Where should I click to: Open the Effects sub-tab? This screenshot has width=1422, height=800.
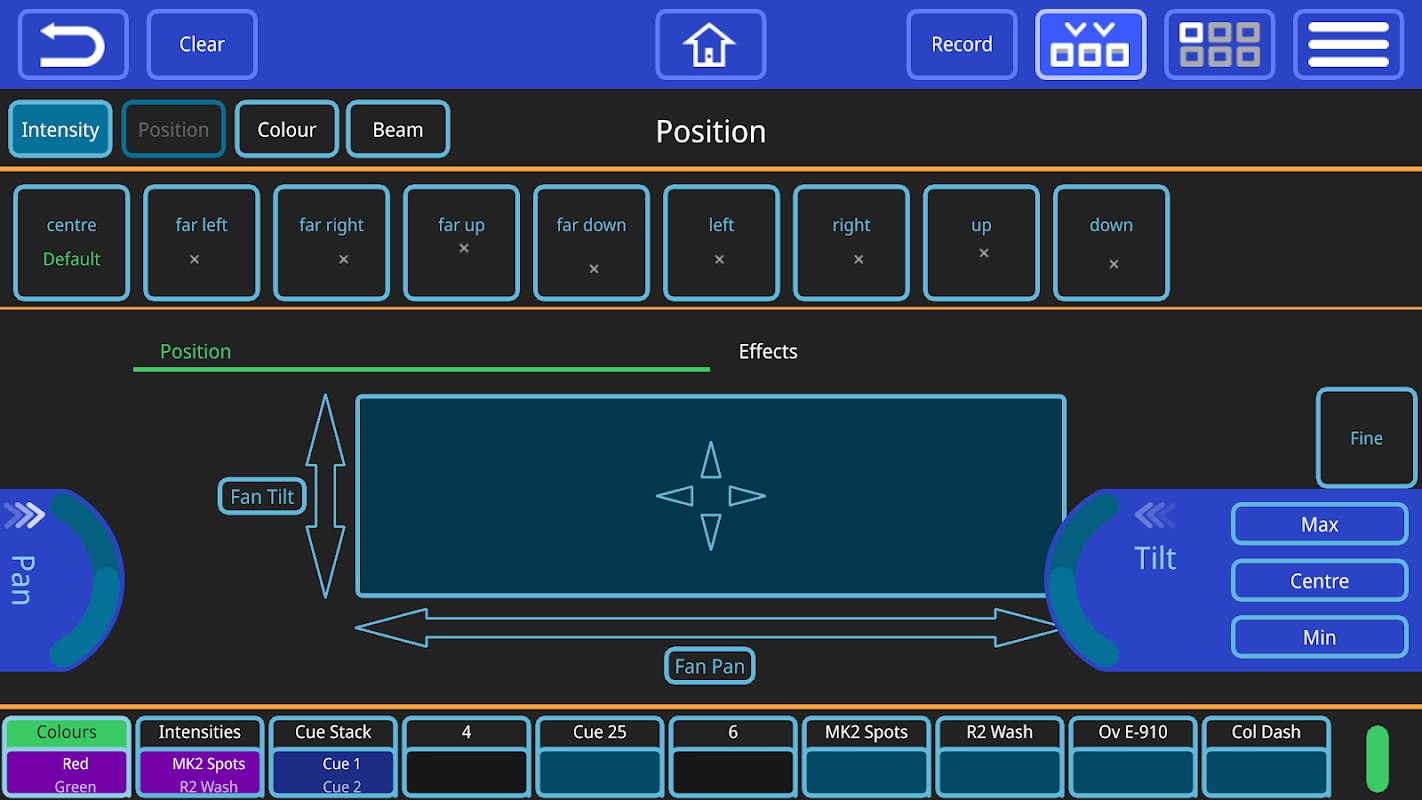768,352
